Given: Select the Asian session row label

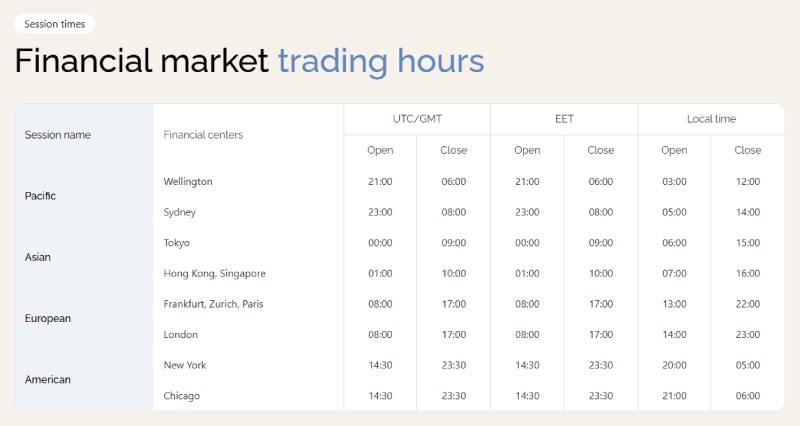Looking at the screenshot, I should coord(37,257).
